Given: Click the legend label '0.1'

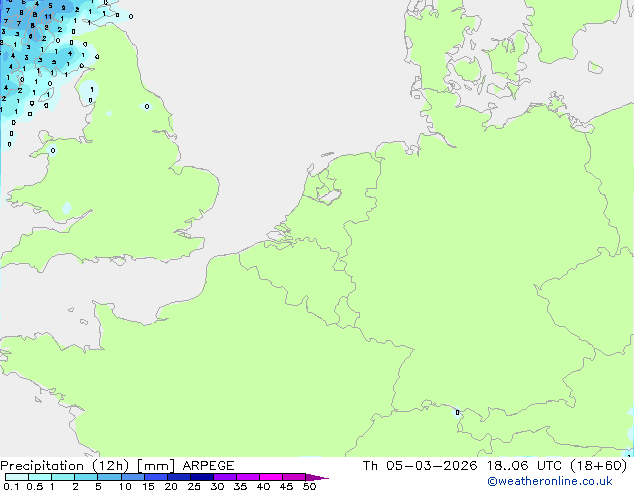Looking at the screenshot, I should pos(11,486).
